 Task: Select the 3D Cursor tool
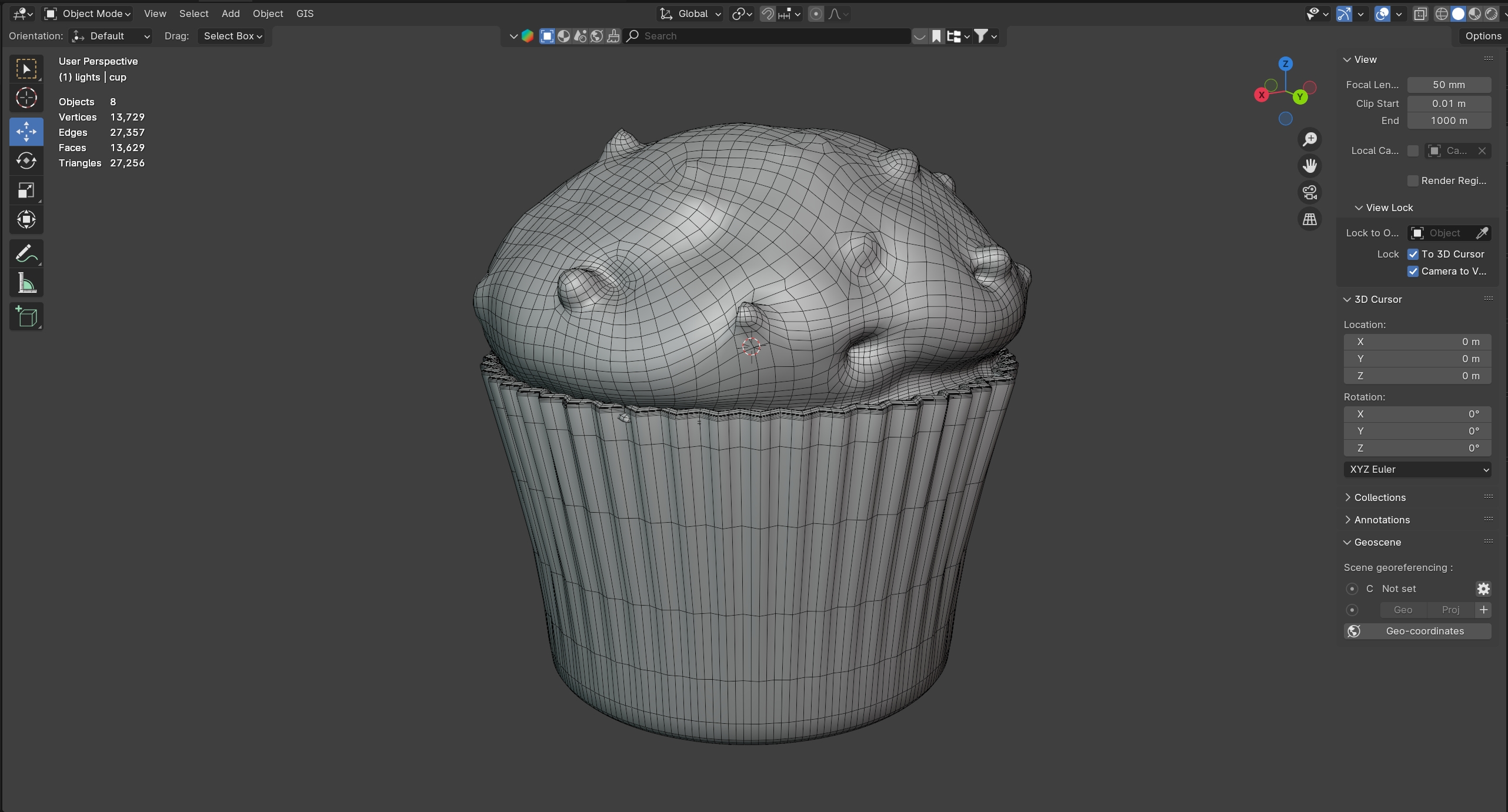coord(26,98)
